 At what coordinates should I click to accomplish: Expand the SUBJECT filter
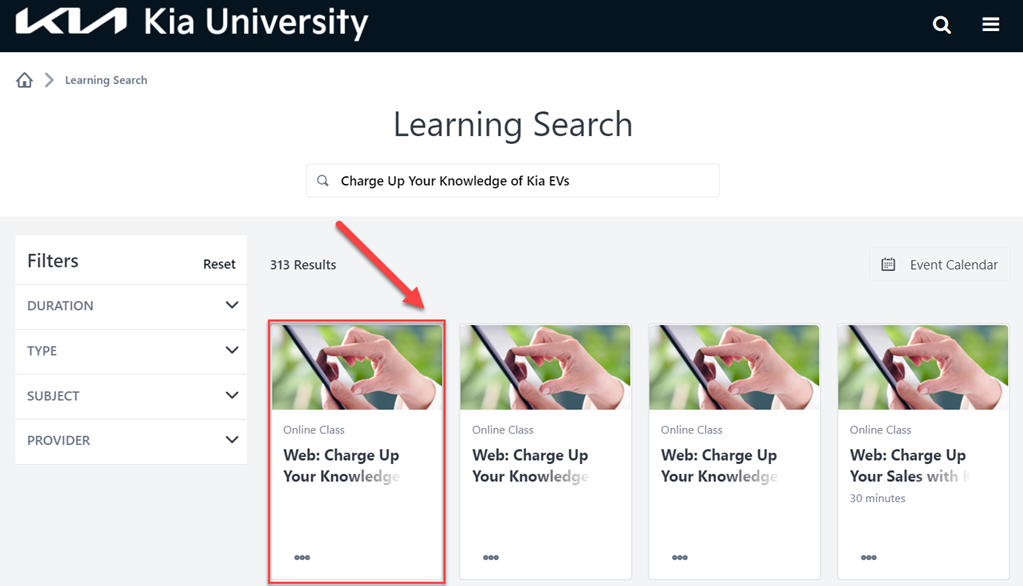tap(131, 395)
